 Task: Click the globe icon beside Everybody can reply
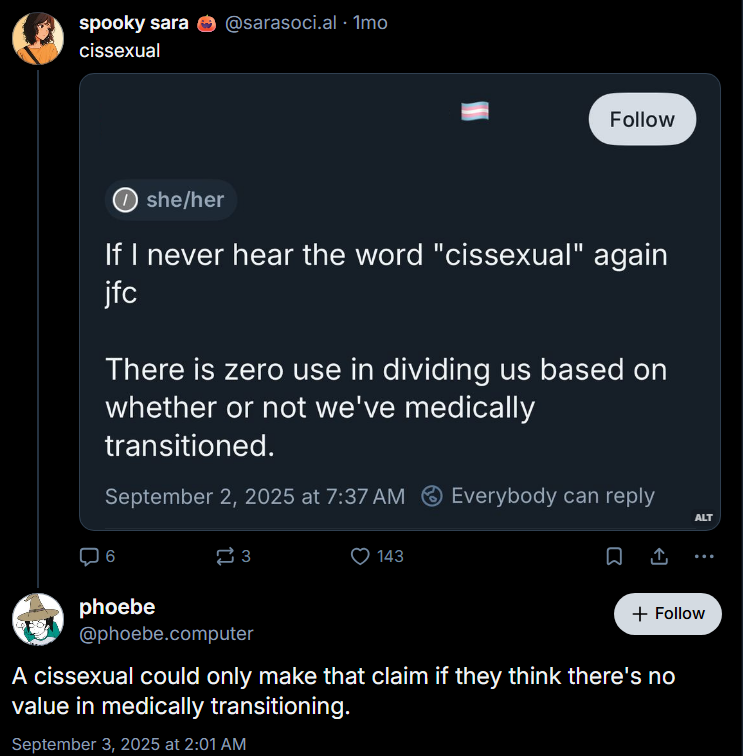(432, 496)
